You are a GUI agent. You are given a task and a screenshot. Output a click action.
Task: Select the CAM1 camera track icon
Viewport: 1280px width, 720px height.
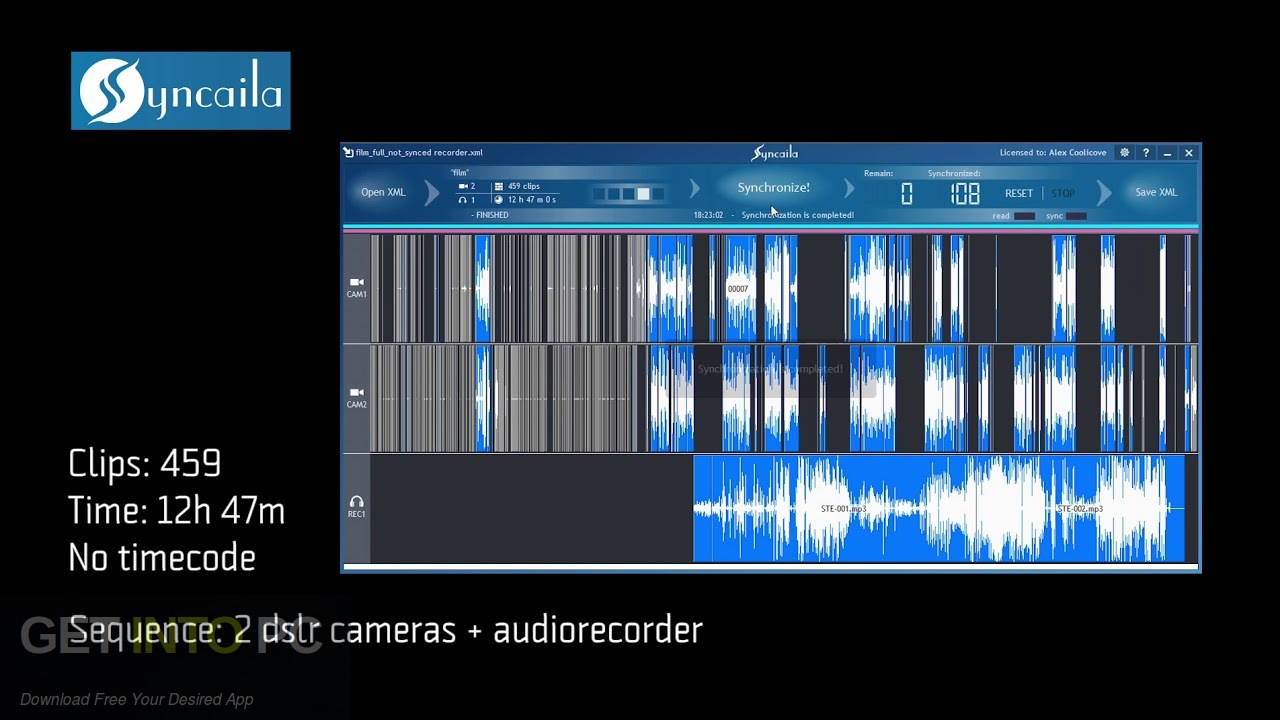point(356,283)
